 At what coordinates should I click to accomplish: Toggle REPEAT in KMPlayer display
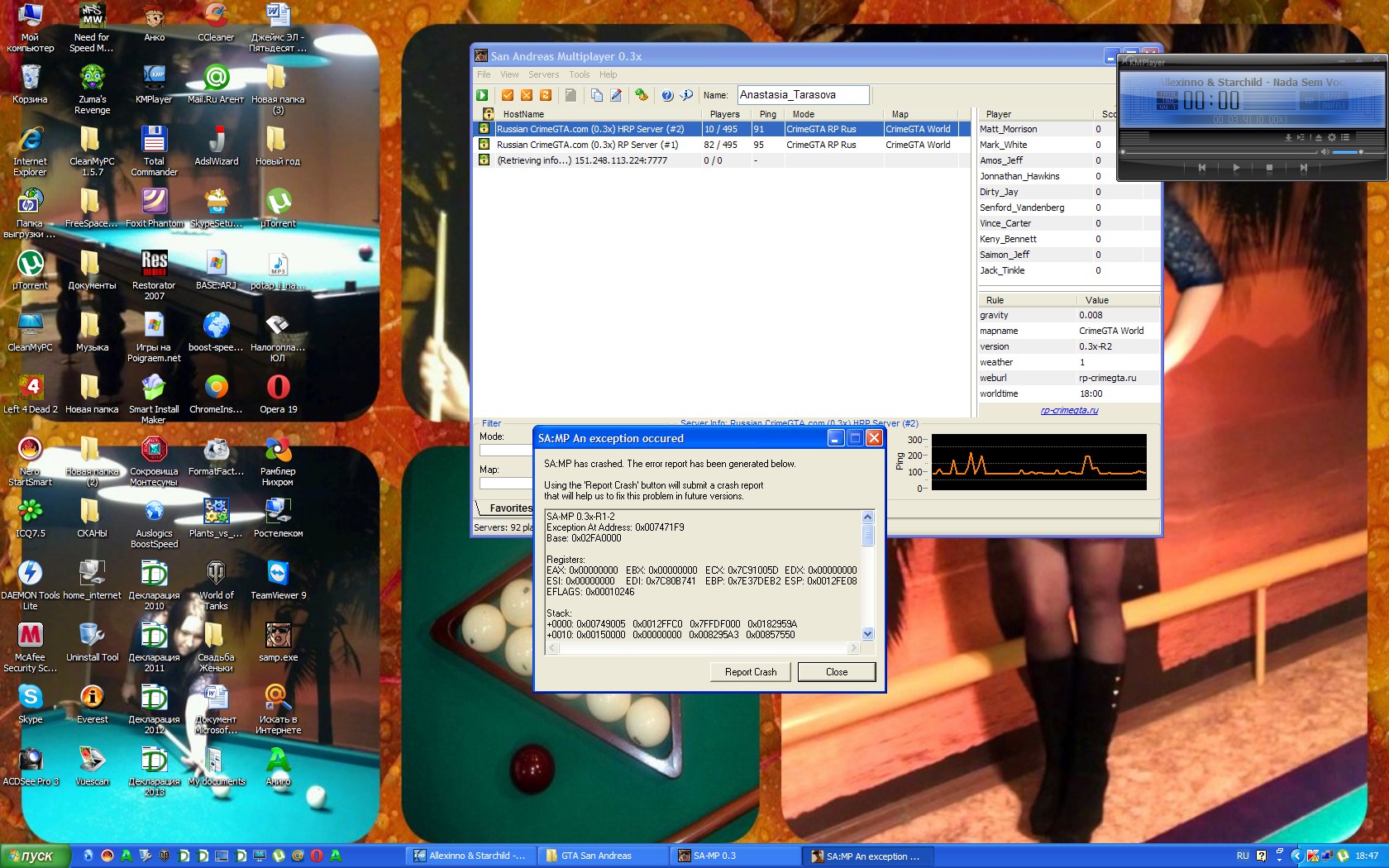click(1334, 95)
